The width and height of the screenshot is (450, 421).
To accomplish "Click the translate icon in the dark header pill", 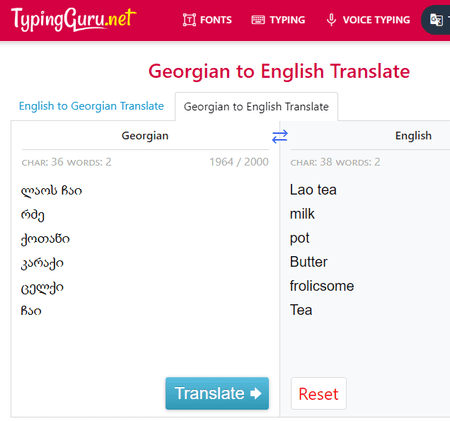I will point(436,20).
